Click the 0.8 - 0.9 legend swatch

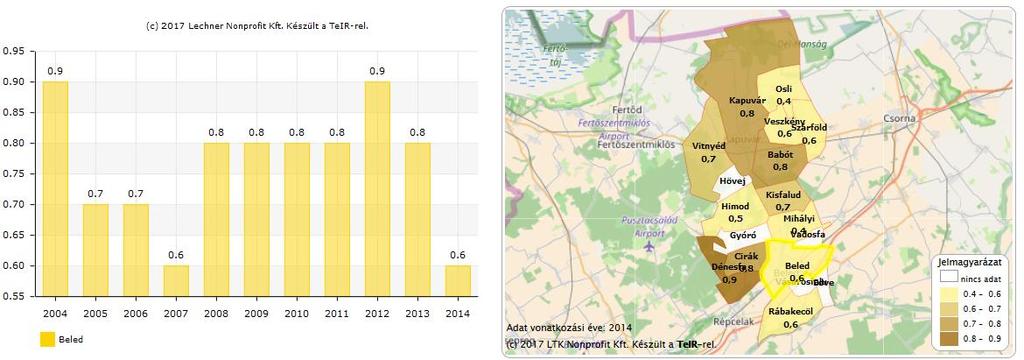[x=948, y=338]
